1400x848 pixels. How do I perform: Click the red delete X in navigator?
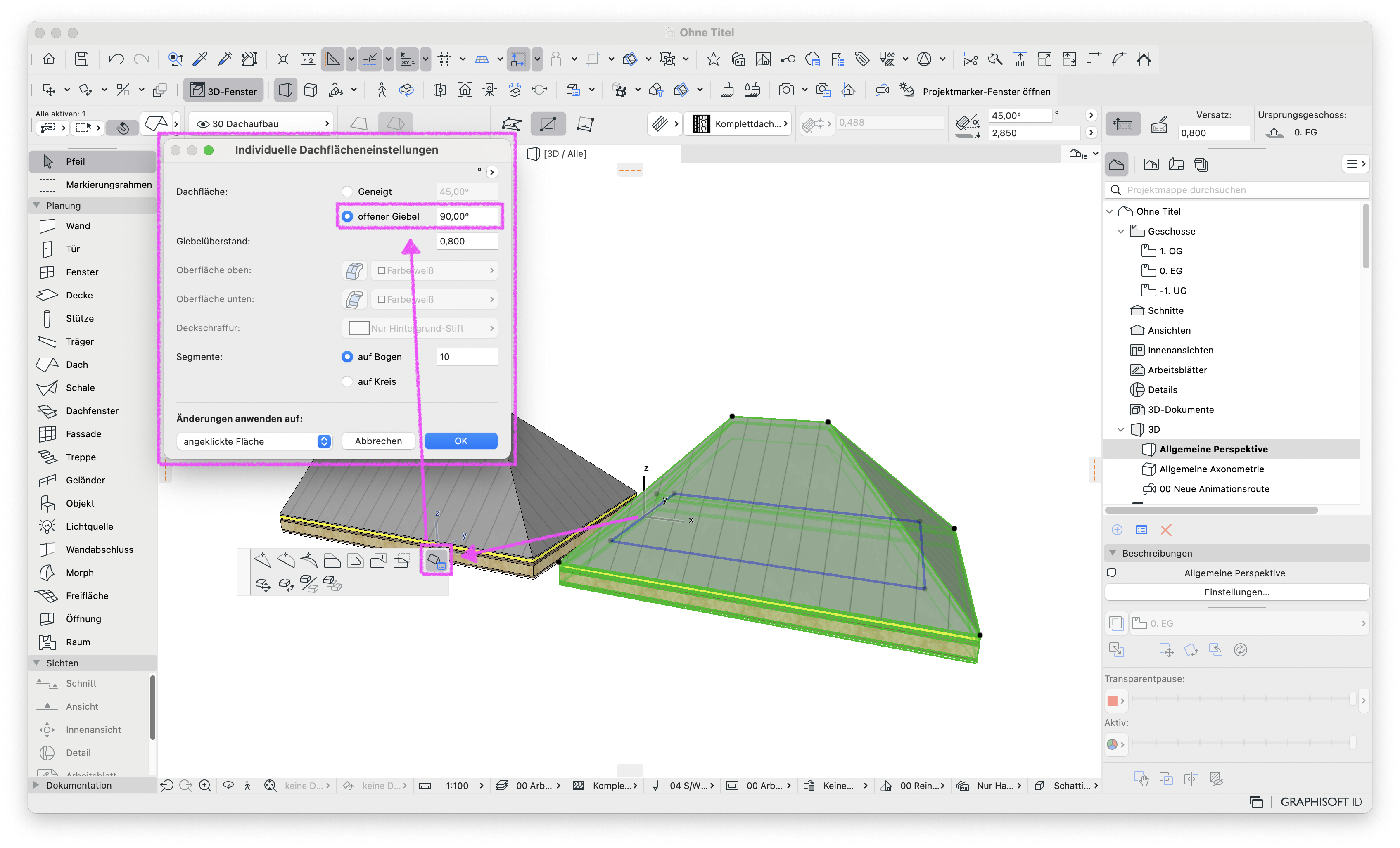pyautogui.click(x=1166, y=531)
